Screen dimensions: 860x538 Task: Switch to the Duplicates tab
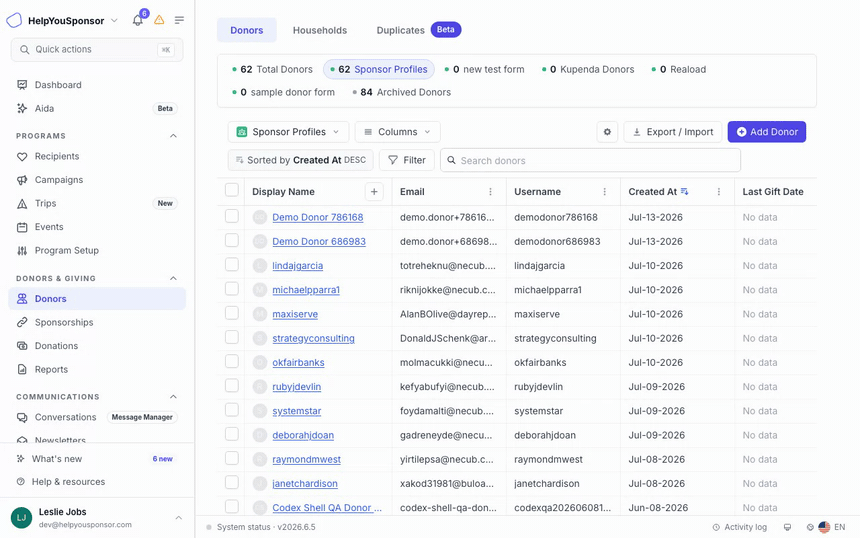[x=418, y=30]
